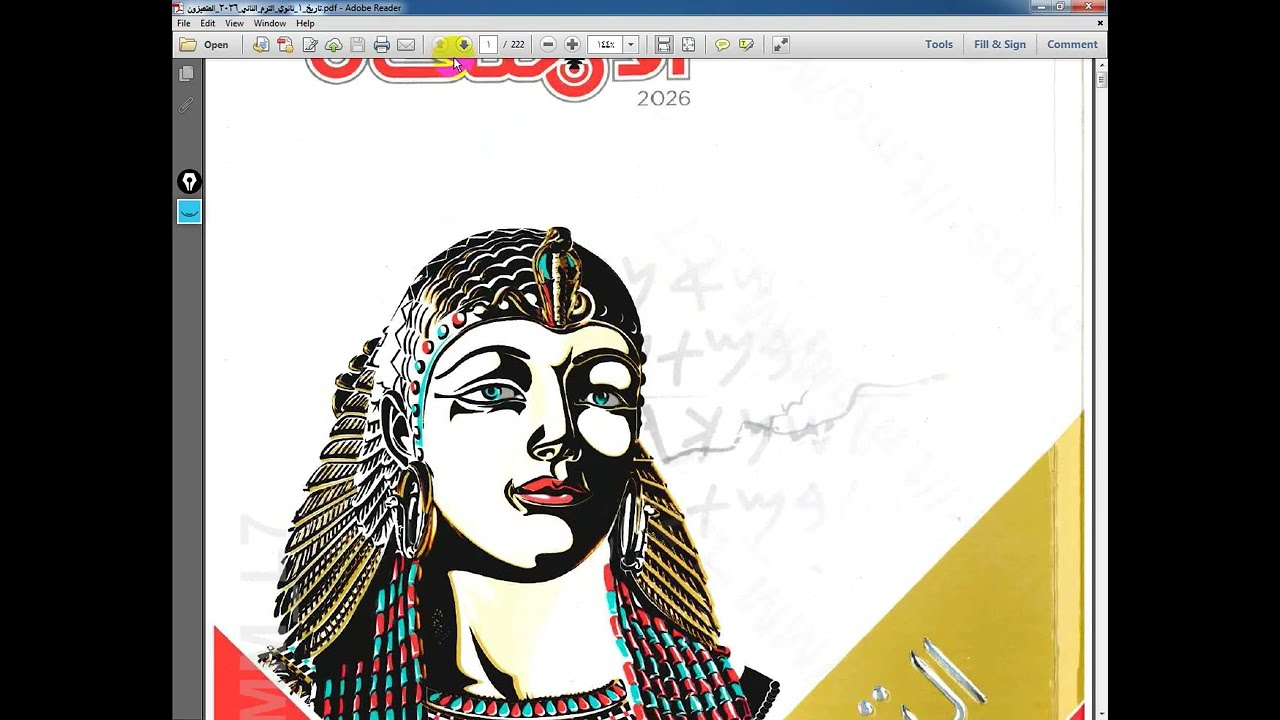Click the create PDF online icon

coord(260,45)
